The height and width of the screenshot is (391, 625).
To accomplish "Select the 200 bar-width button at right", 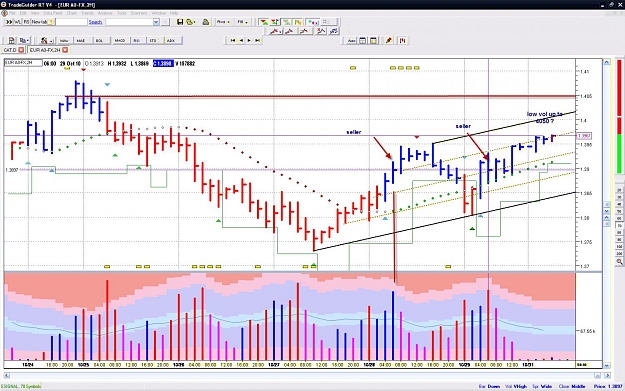I will [619, 253].
